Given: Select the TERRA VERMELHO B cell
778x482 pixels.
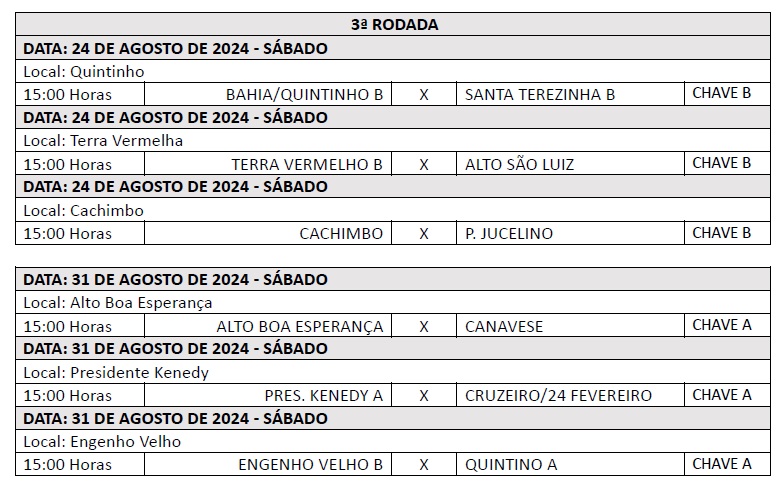Looking at the screenshot, I should click(x=268, y=164).
